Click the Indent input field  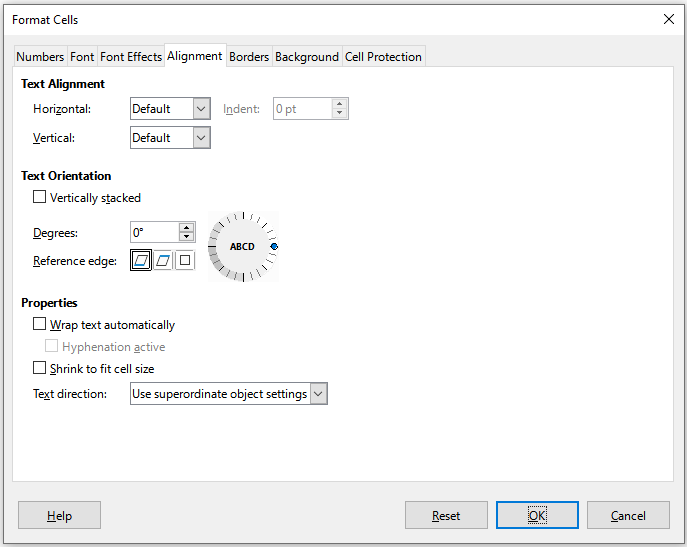click(x=302, y=109)
